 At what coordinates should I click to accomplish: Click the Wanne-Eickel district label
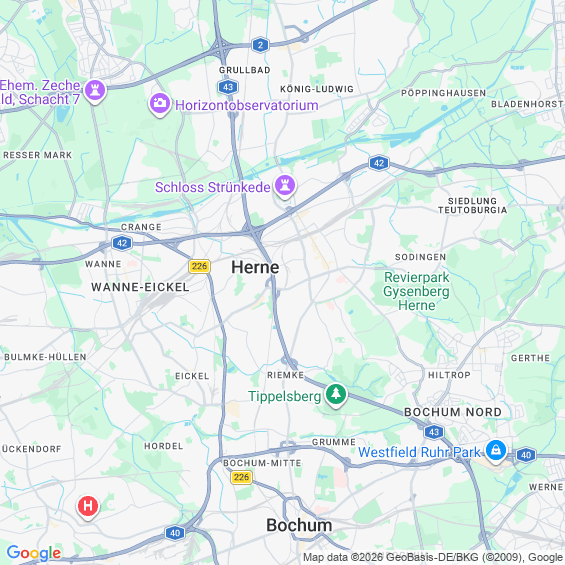click(x=140, y=287)
